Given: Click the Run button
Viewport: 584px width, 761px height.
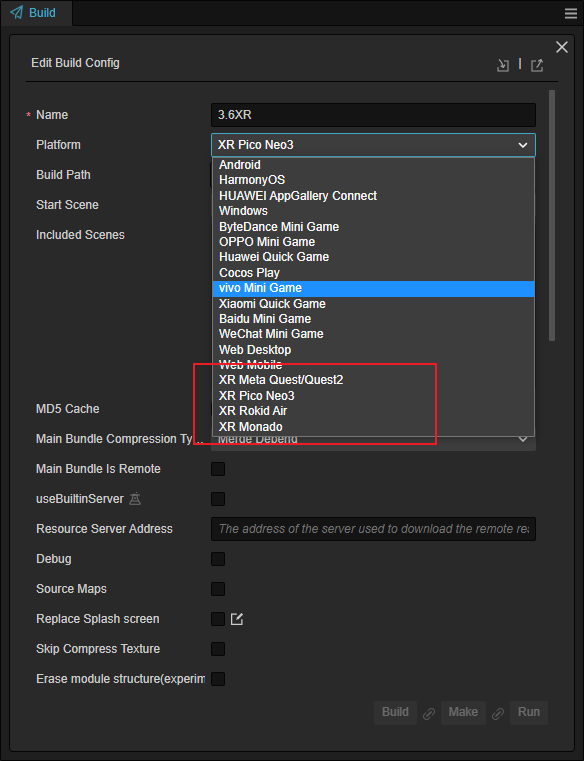Looking at the screenshot, I should pos(529,712).
